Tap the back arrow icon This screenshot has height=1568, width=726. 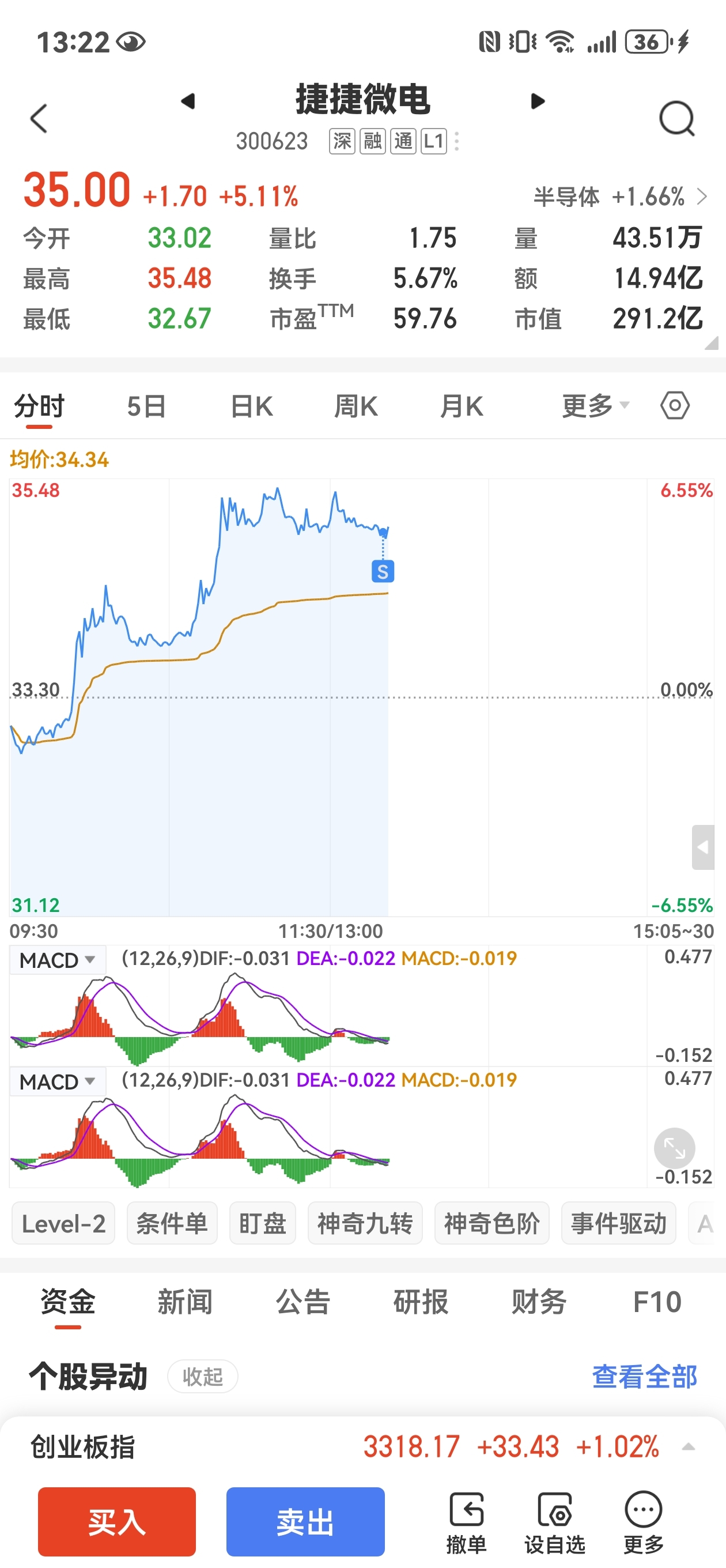pyautogui.click(x=39, y=118)
